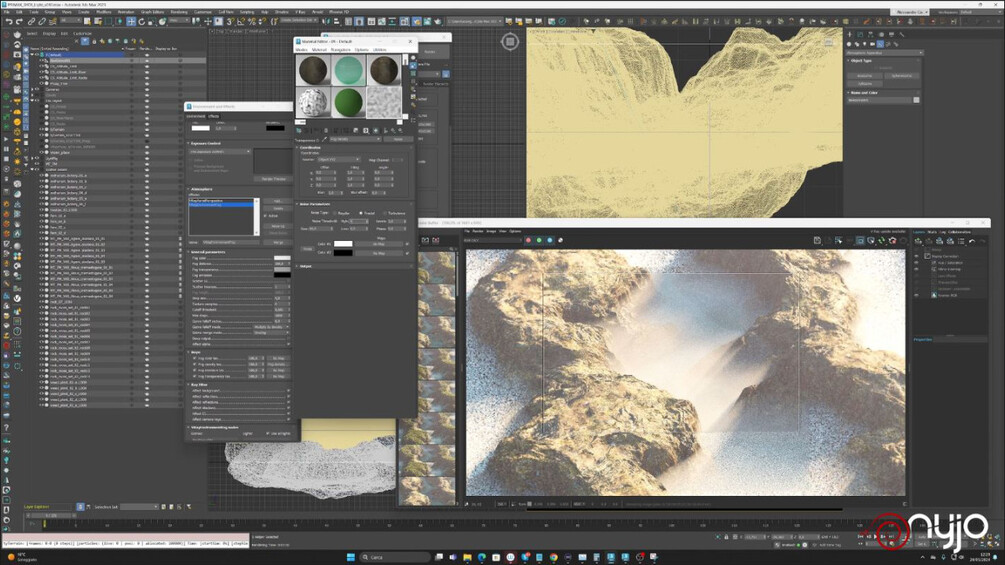Switch to the Effects tab

213,116
